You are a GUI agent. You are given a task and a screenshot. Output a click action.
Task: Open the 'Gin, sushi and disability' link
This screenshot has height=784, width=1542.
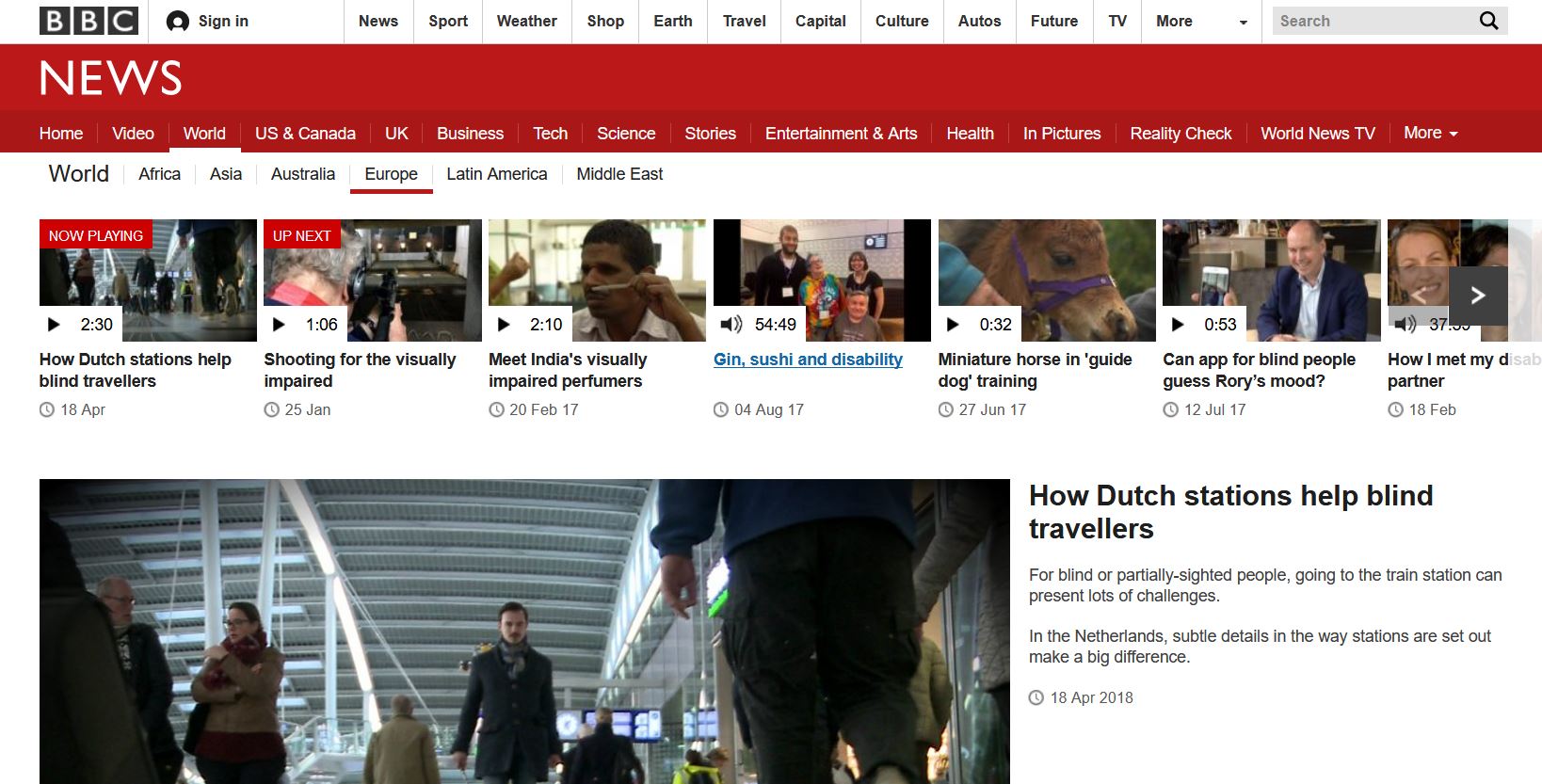pyautogui.click(x=808, y=360)
